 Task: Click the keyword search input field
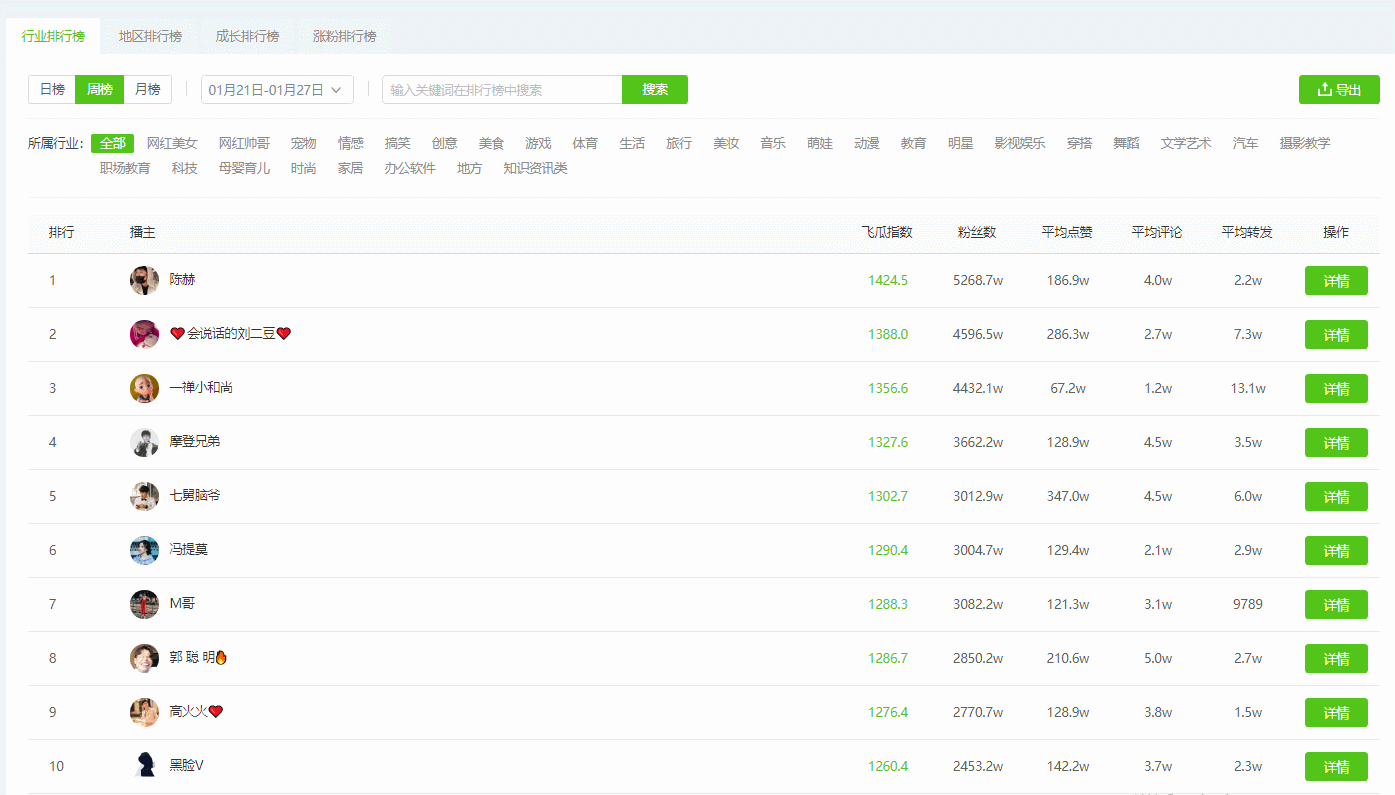coord(502,90)
